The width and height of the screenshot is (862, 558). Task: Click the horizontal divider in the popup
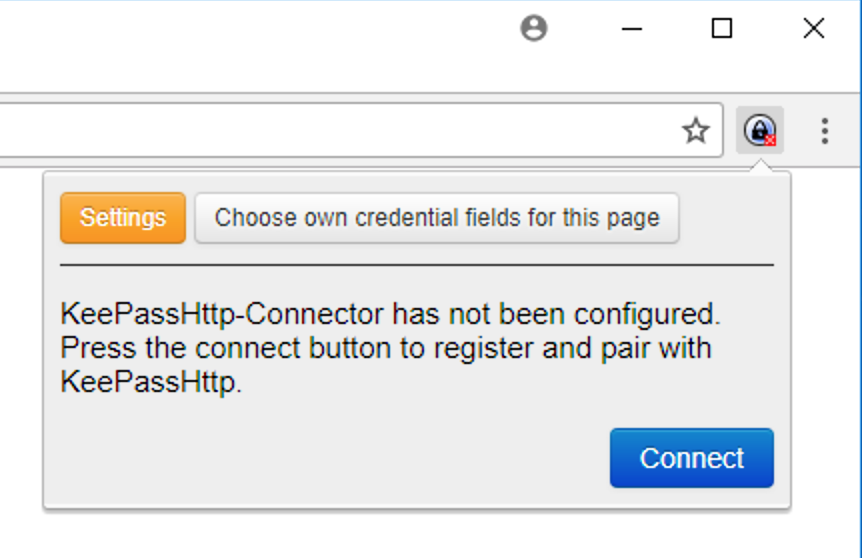(x=416, y=265)
